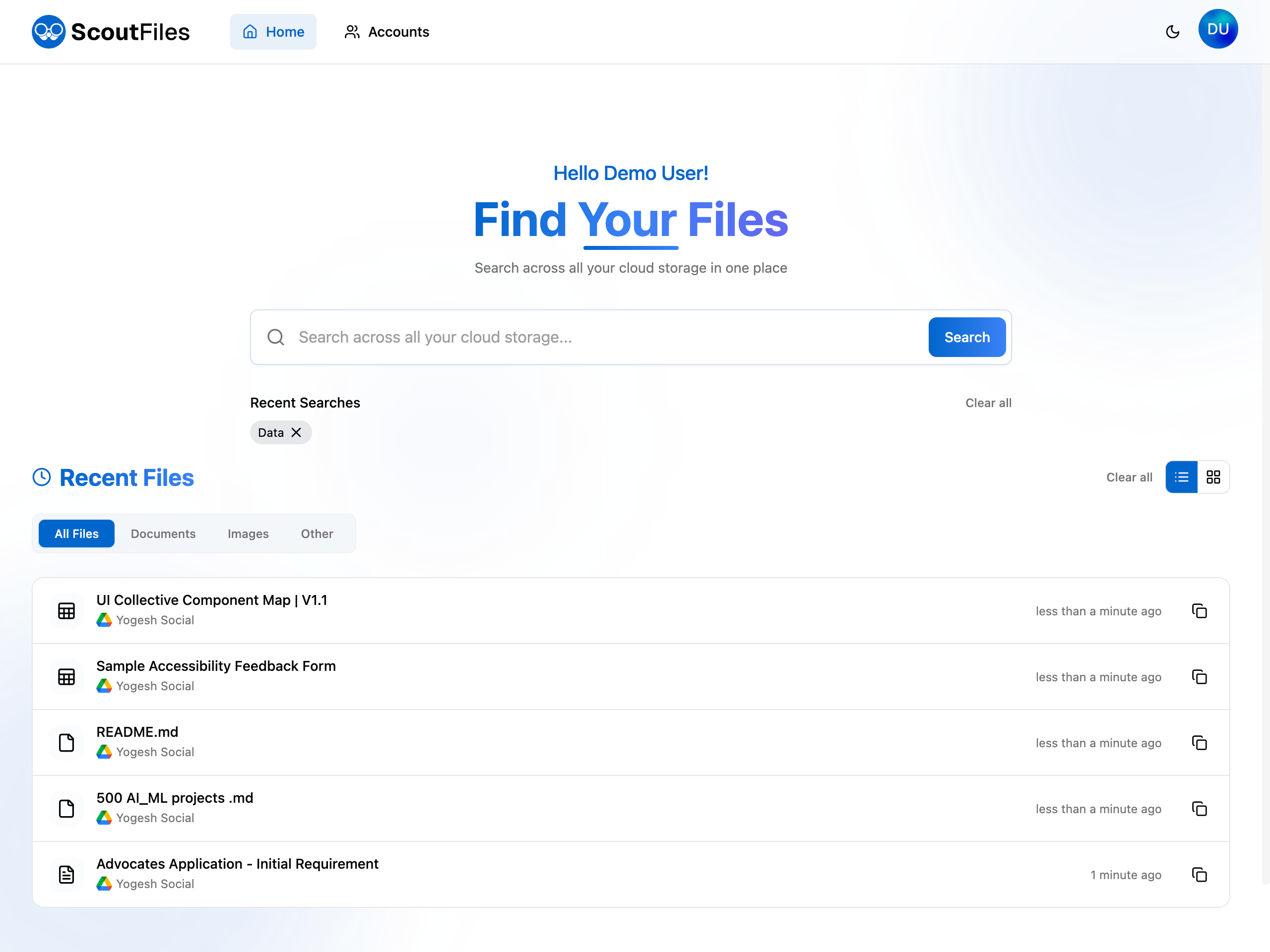Copy the UI Collective Component Map link

(x=1200, y=610)
